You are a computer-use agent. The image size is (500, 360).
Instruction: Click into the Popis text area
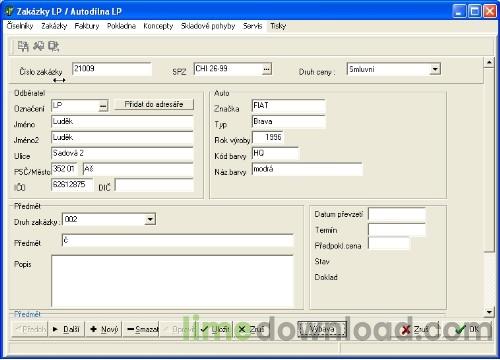[x=173, y=281]
